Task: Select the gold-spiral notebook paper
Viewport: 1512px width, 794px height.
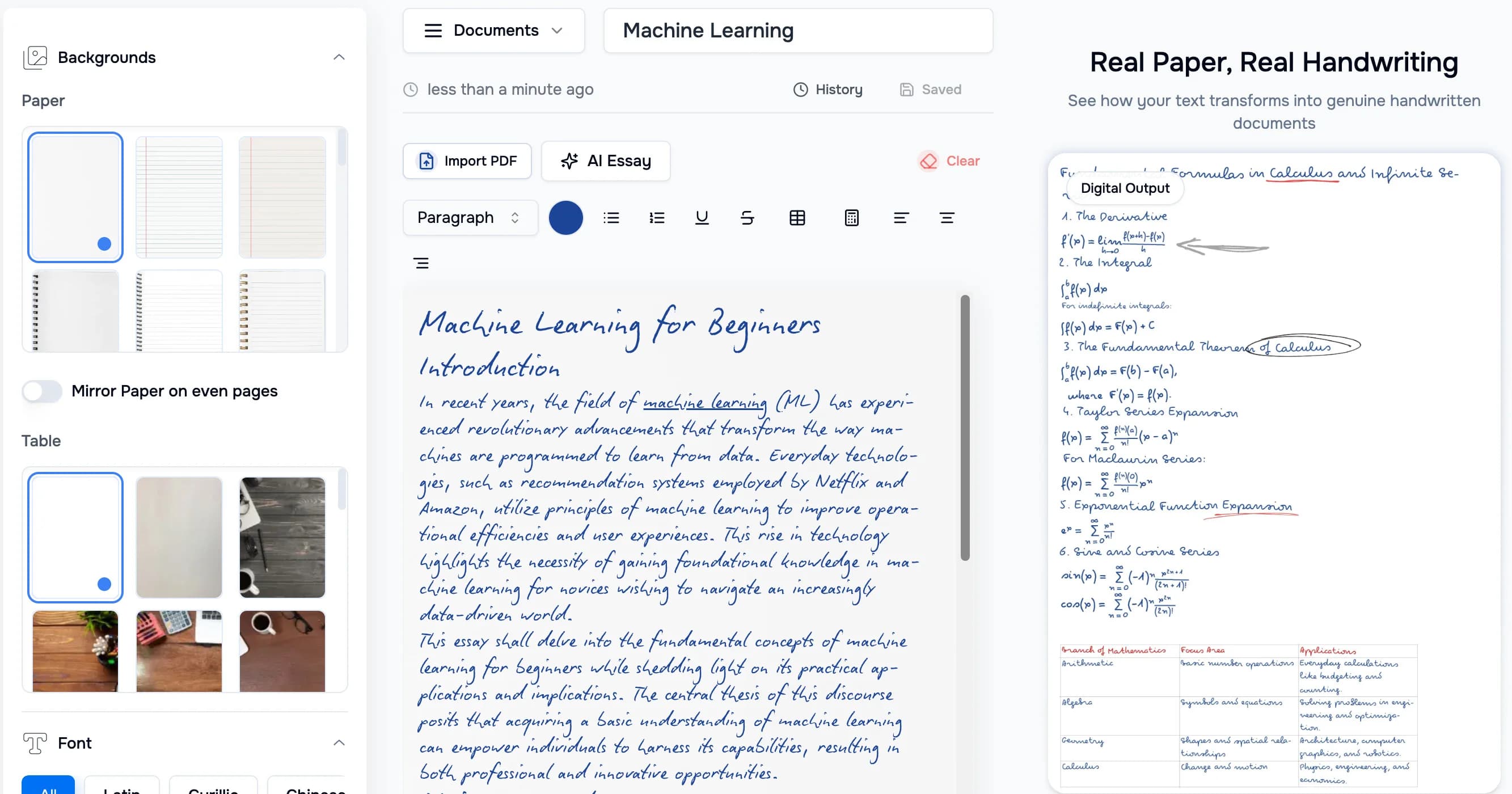Action: point(282,311)
